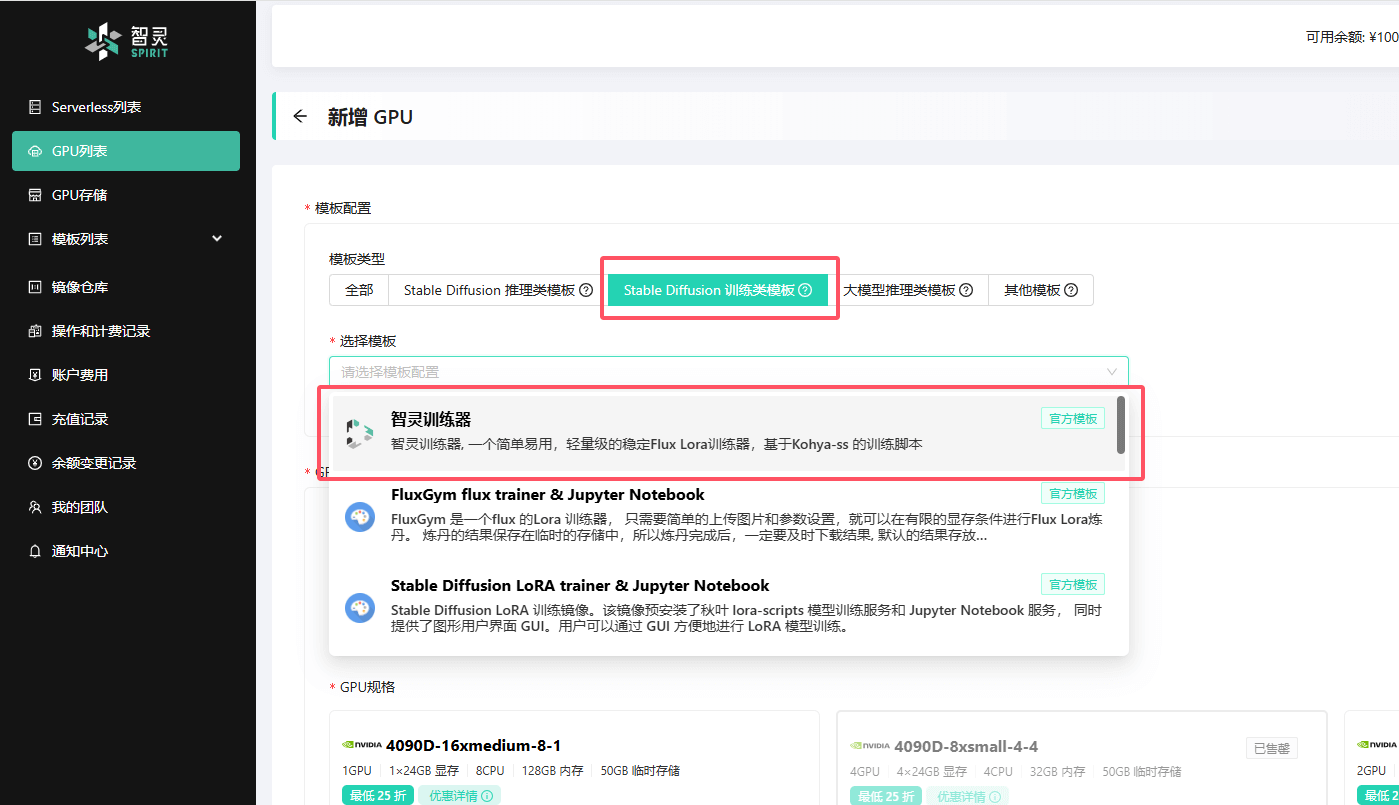Expand the 模板列表 submenu chevron
1399x805 pixels.
[x=217, y=239]
